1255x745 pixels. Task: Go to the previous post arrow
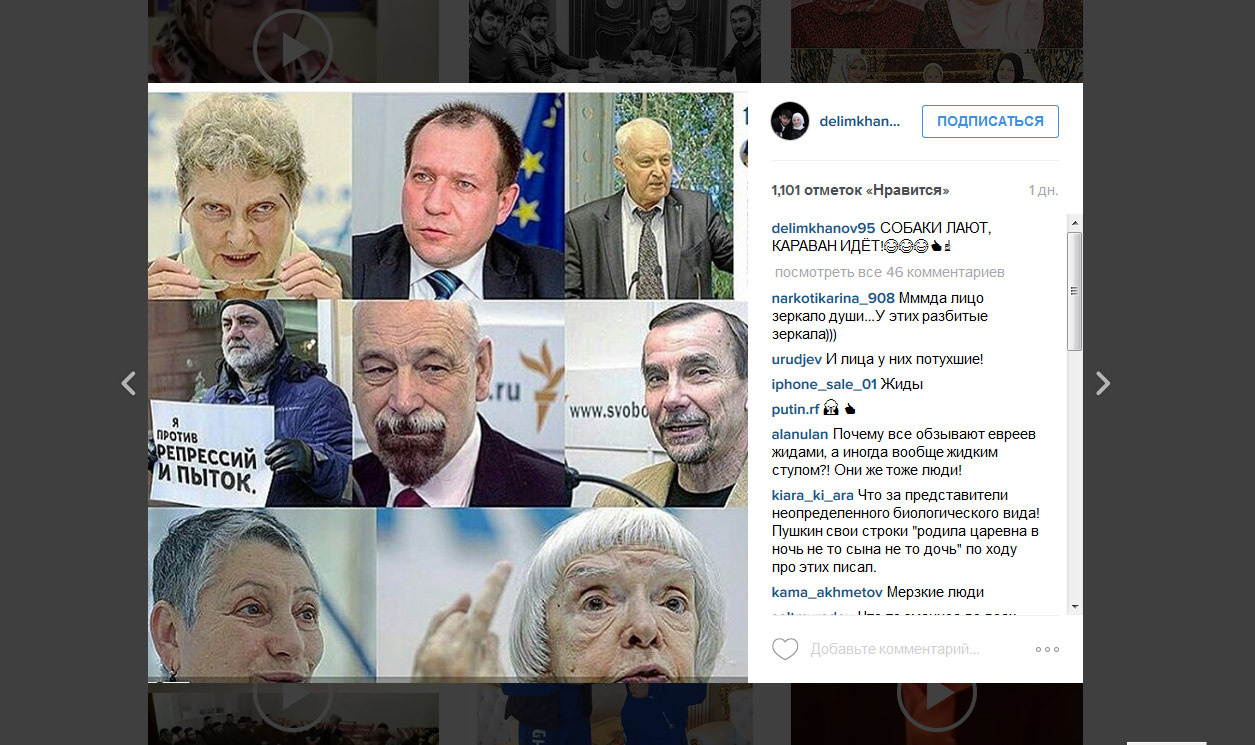click(x=128, y=383)
